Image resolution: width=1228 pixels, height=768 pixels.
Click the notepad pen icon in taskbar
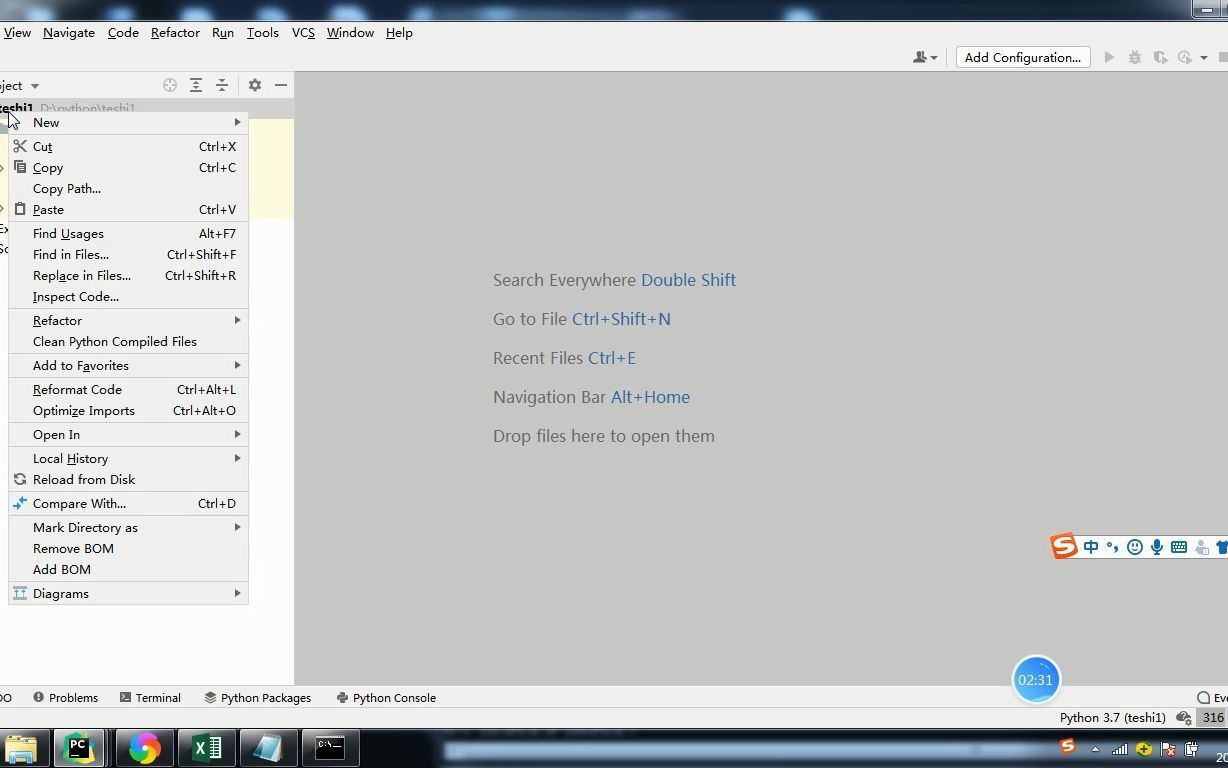[x=268, y=748]
